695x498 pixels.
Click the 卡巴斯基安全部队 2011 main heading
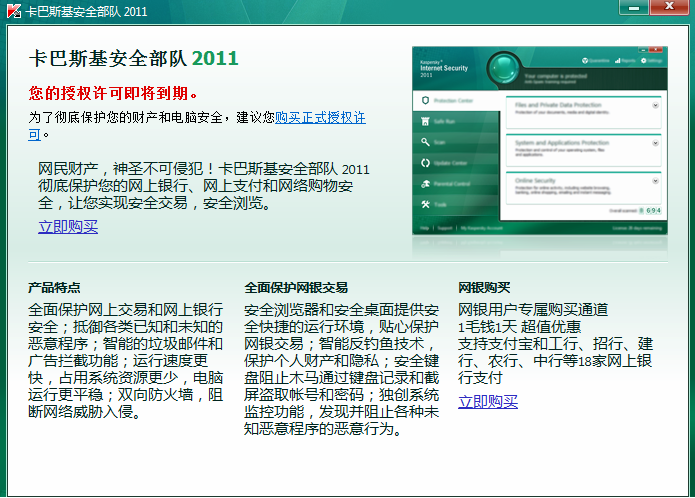[x=133, y=58]
